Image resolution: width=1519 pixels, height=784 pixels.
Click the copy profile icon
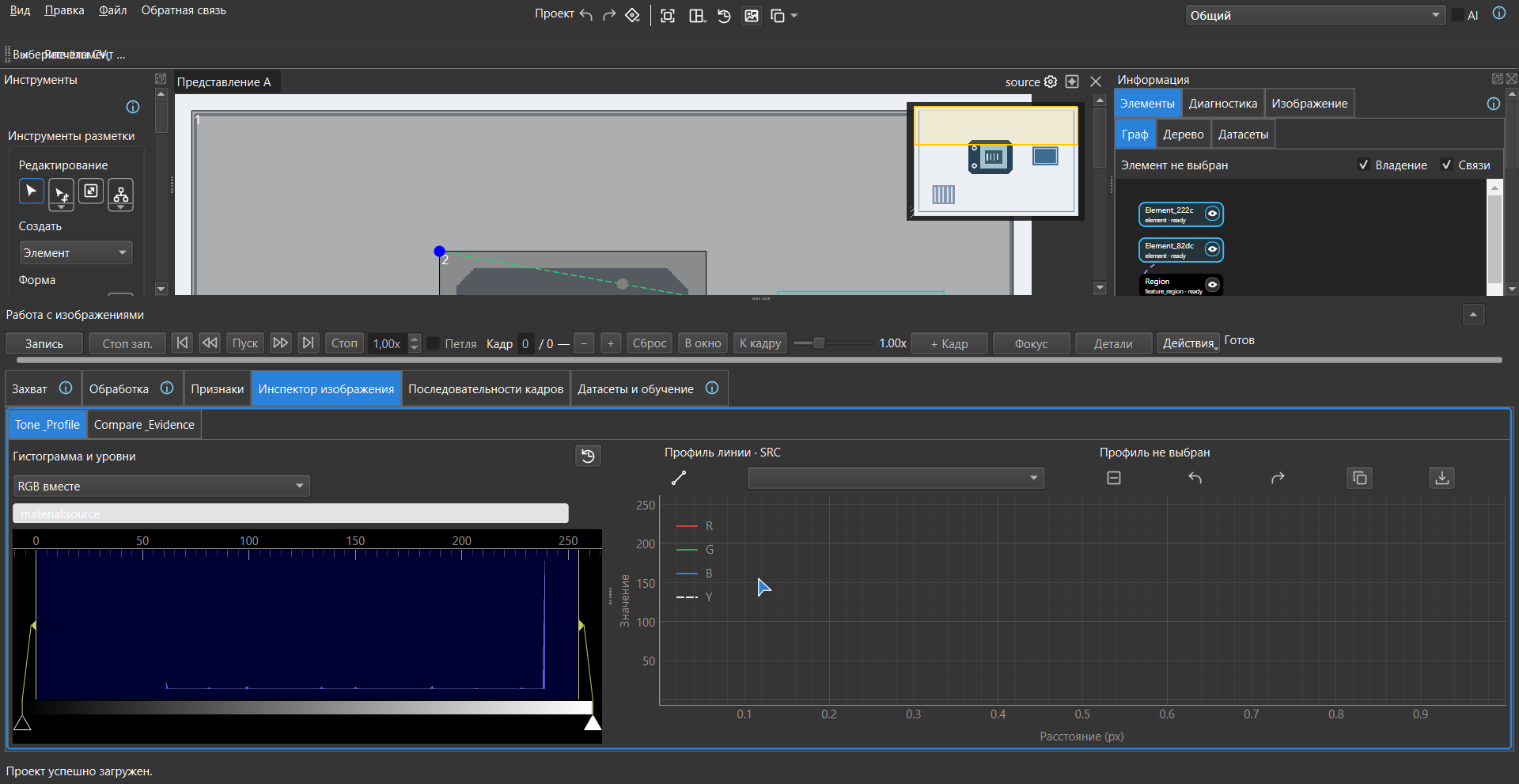[1359, 478]
